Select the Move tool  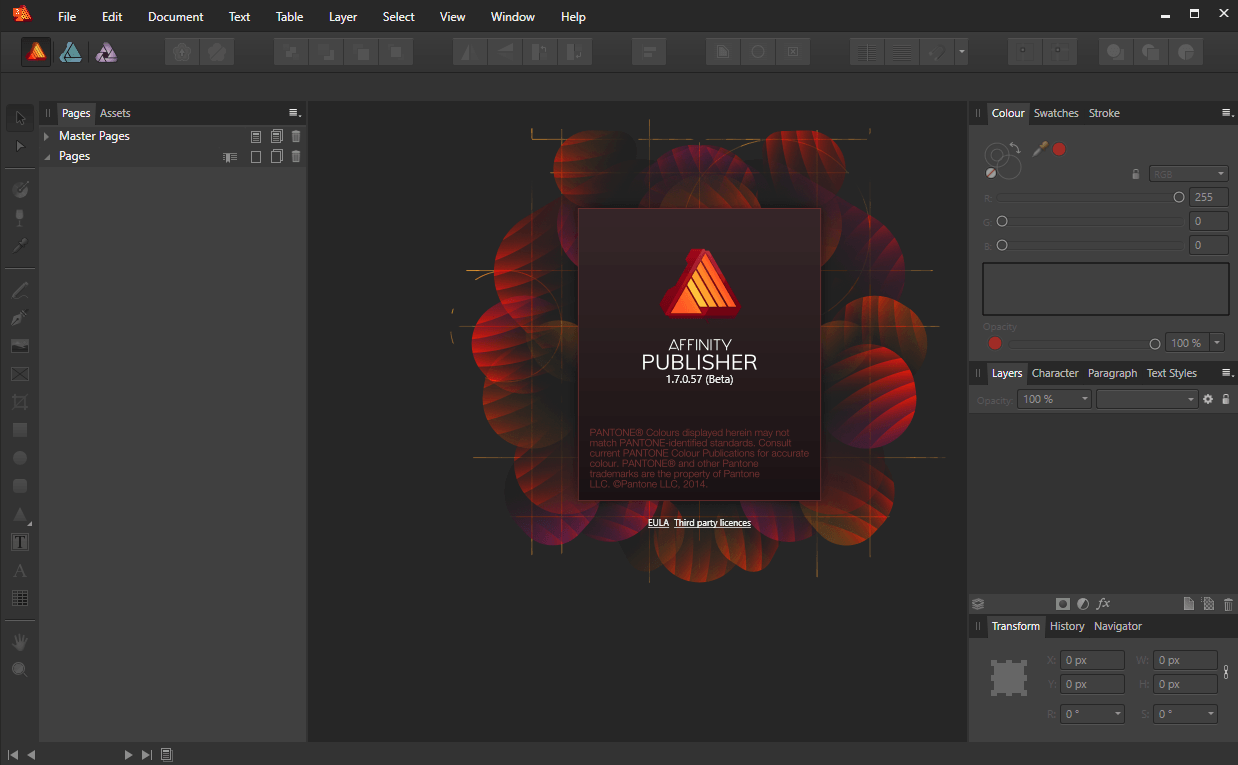20,118
